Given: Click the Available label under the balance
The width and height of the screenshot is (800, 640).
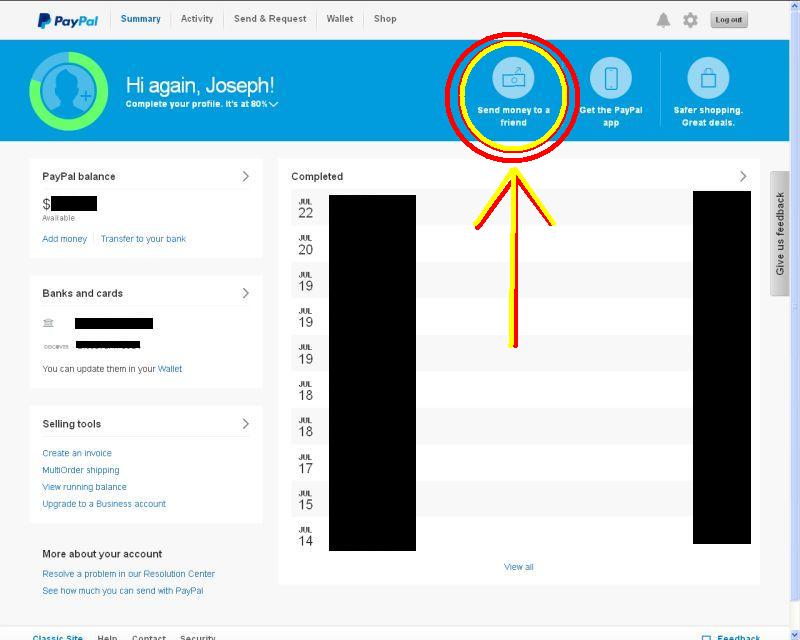Looking at the screenshot, I should [58, 218].
